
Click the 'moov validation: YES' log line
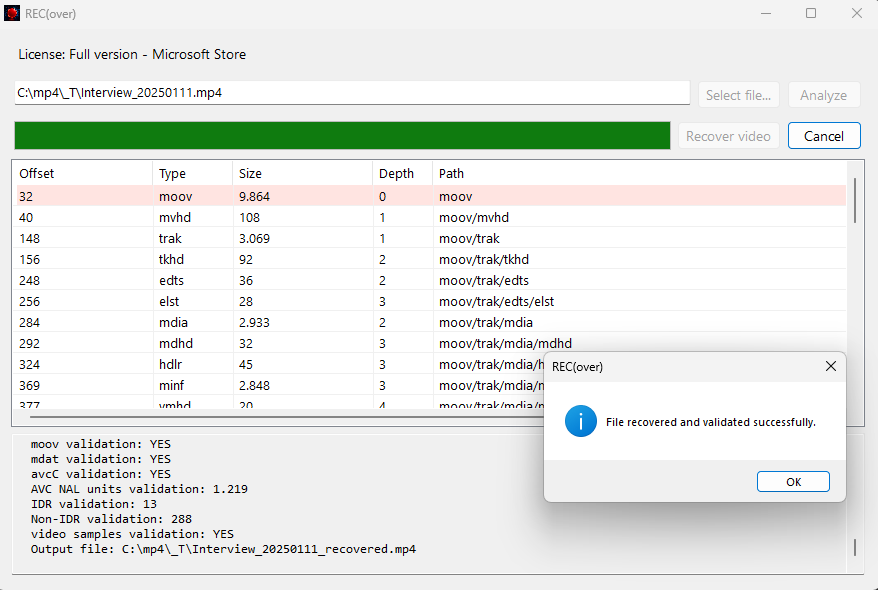(101, 444)
